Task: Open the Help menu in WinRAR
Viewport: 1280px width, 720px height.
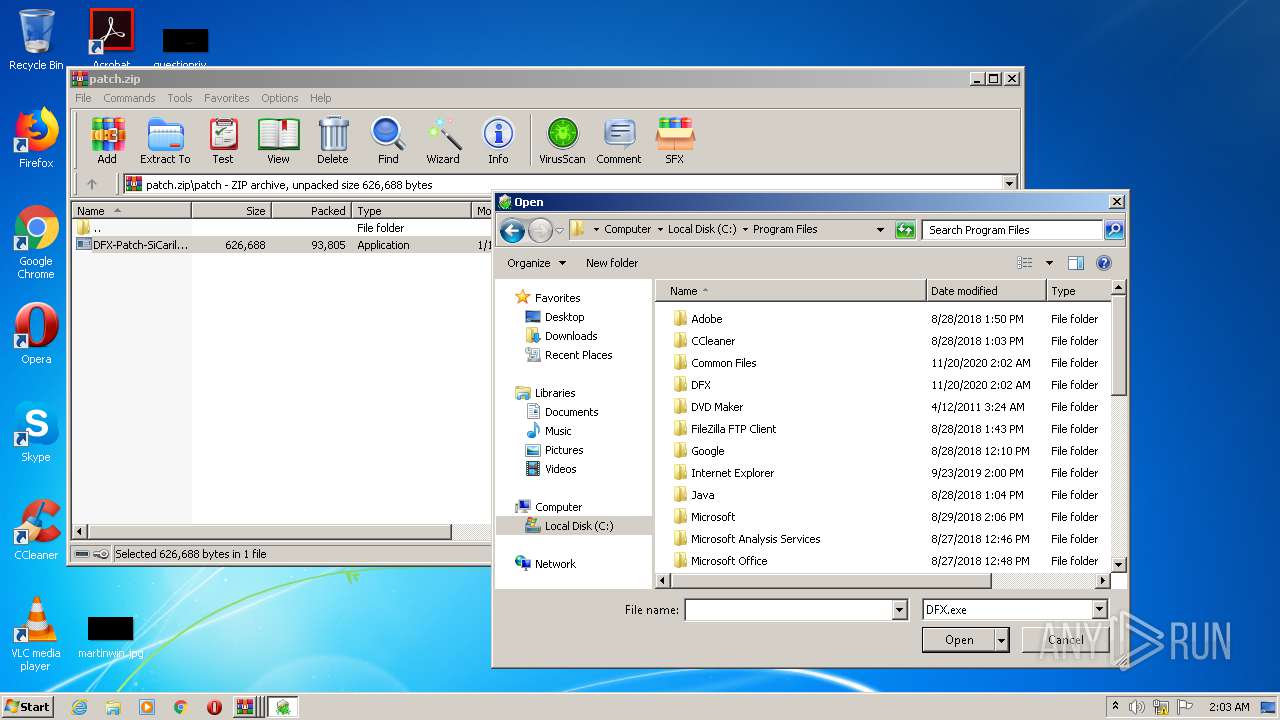Action: [320, 98]
